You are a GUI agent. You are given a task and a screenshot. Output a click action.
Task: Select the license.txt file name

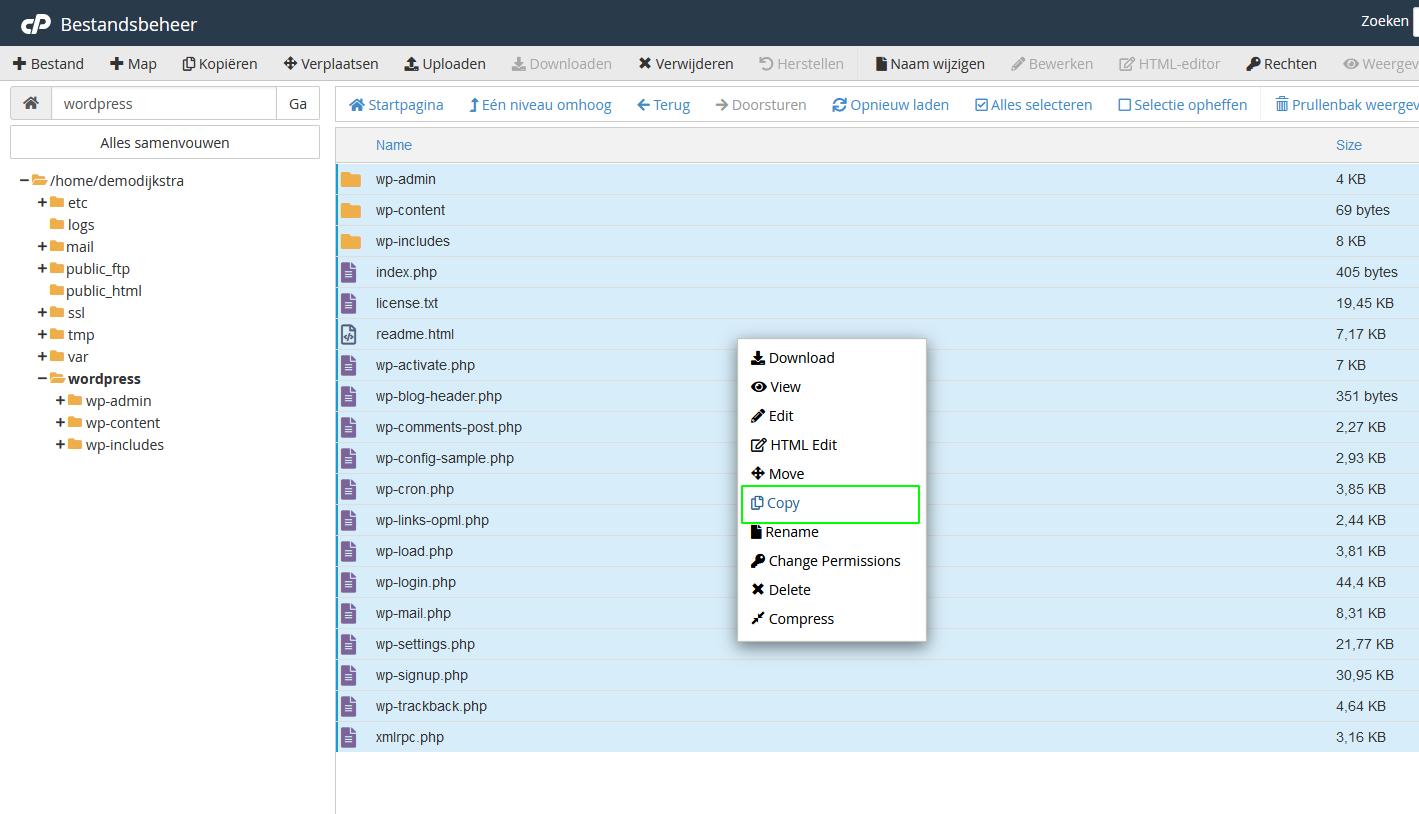pyautogui.click(x=407, y=303)
